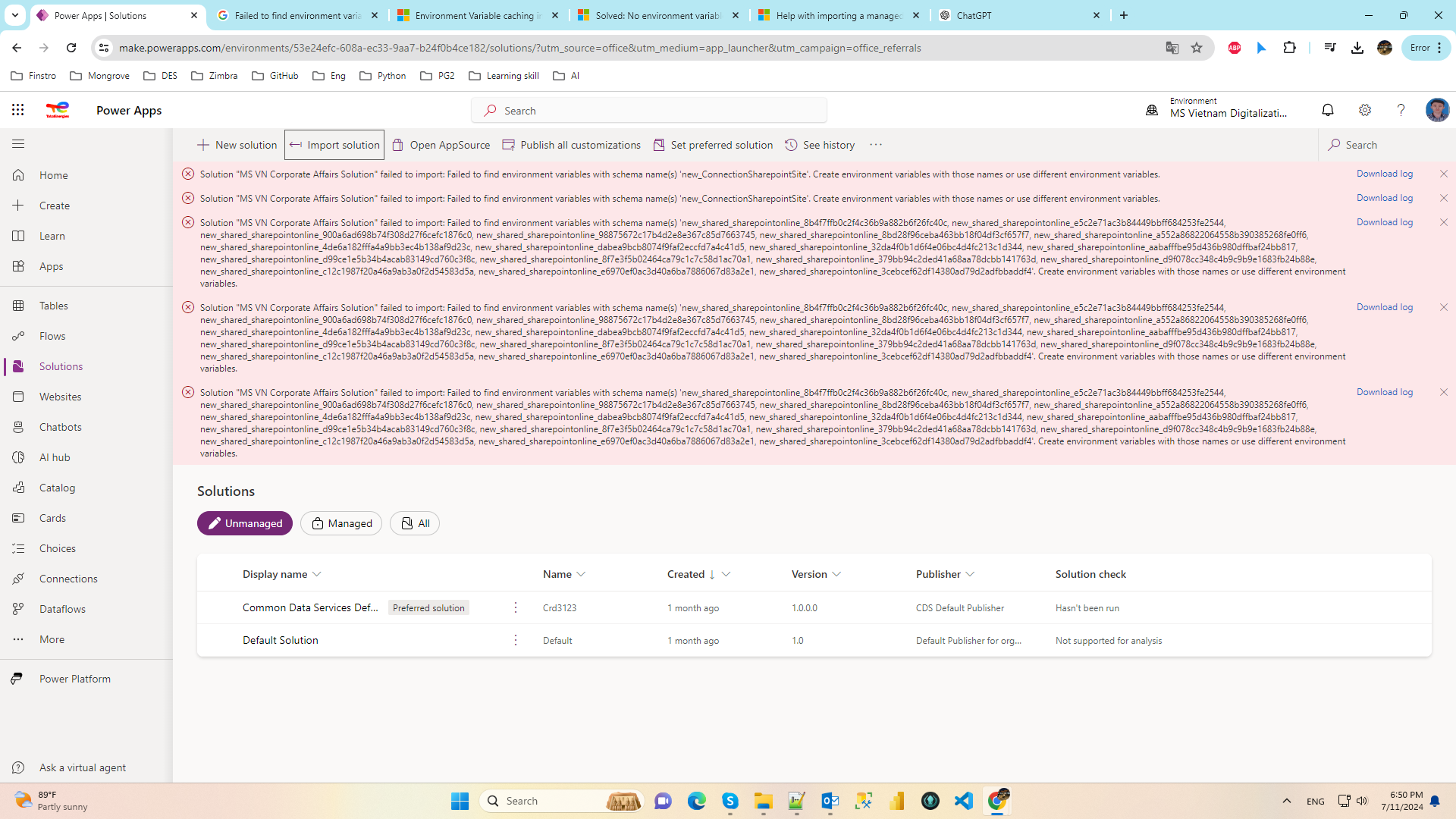Open the more commands ellipsis in toolbar
The image size is (1456, 819).
[x=876, y=145]
